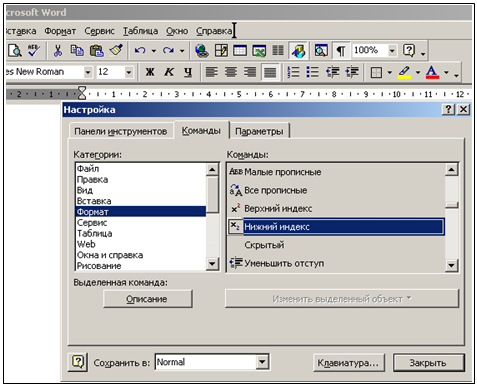Toggle italic with the К button
Screen dimensions: 477x387
(169, 72)
